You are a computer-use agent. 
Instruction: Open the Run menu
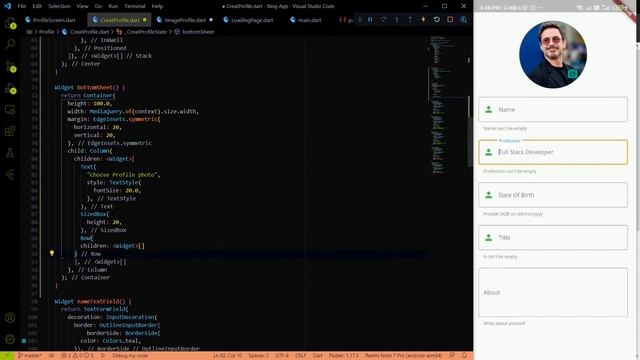[113, 6]
